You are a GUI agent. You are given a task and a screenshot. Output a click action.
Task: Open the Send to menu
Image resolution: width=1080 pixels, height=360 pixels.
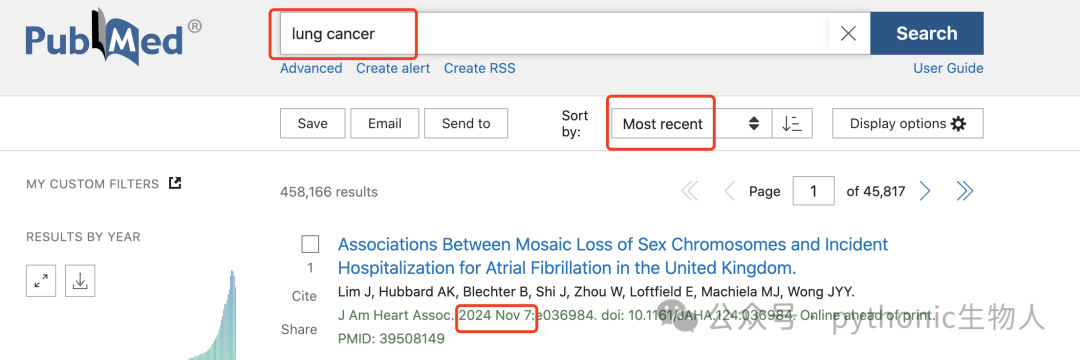(x=466, y=123)
